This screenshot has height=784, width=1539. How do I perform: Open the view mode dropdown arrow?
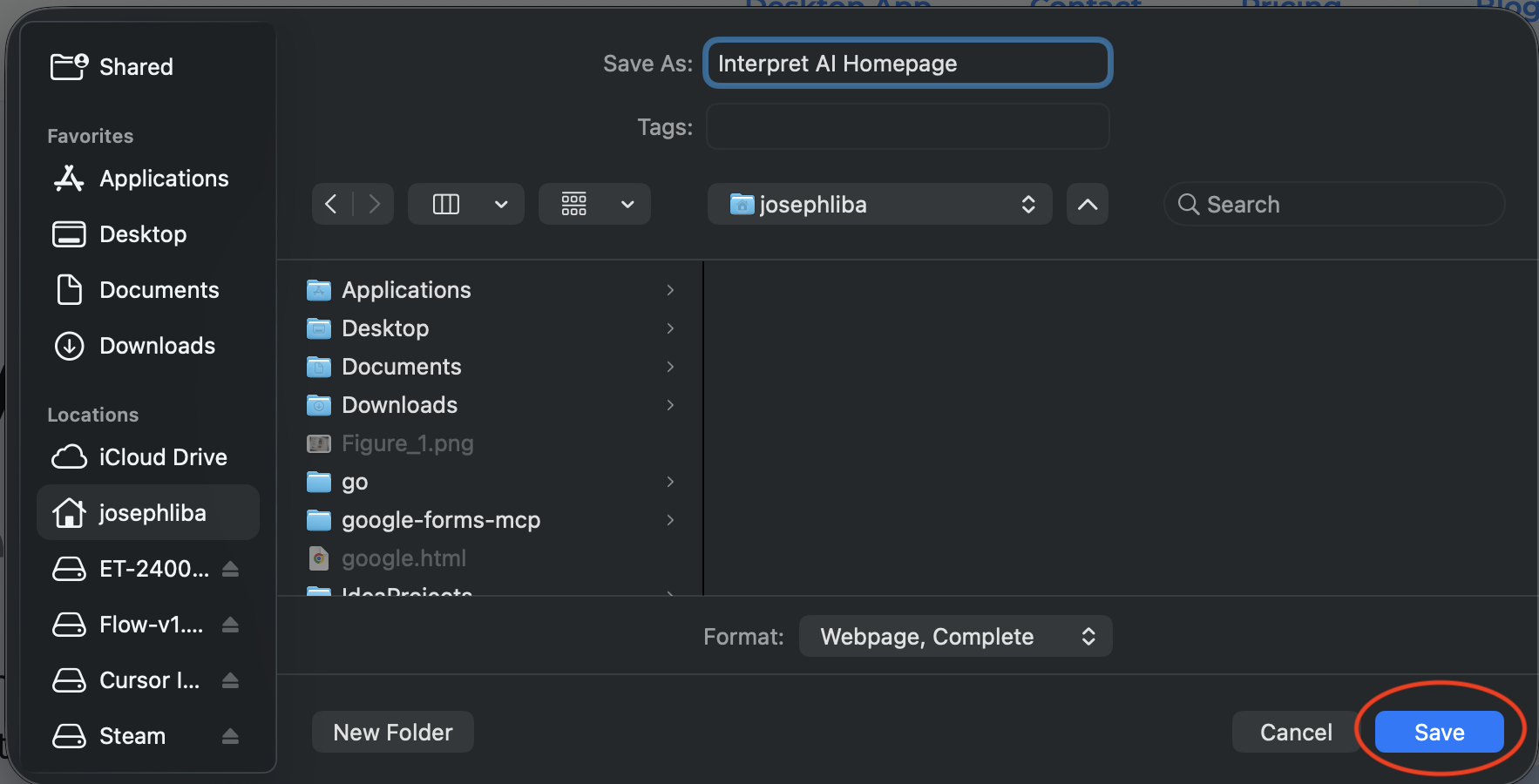click(501, 204)
